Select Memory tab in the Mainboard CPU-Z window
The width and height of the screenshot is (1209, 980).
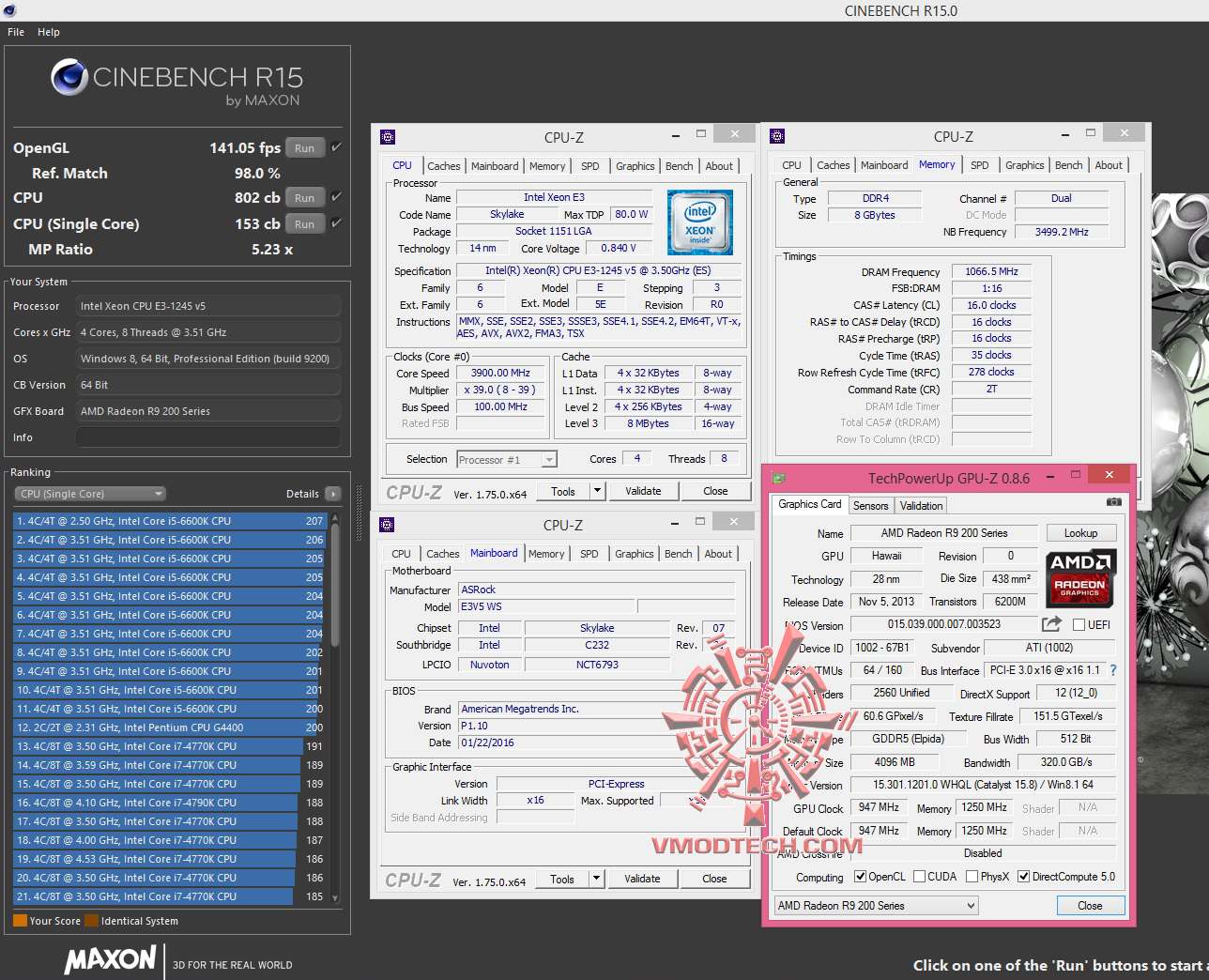[x=546, y=554]
